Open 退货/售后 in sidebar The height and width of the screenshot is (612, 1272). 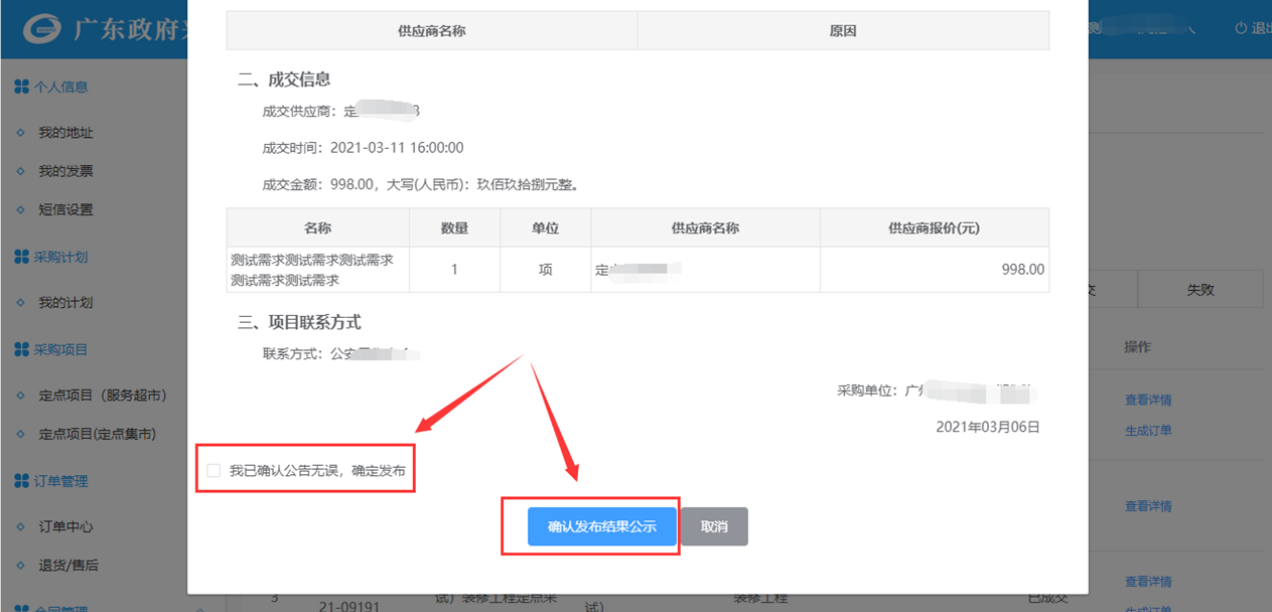tap(68, 565)
